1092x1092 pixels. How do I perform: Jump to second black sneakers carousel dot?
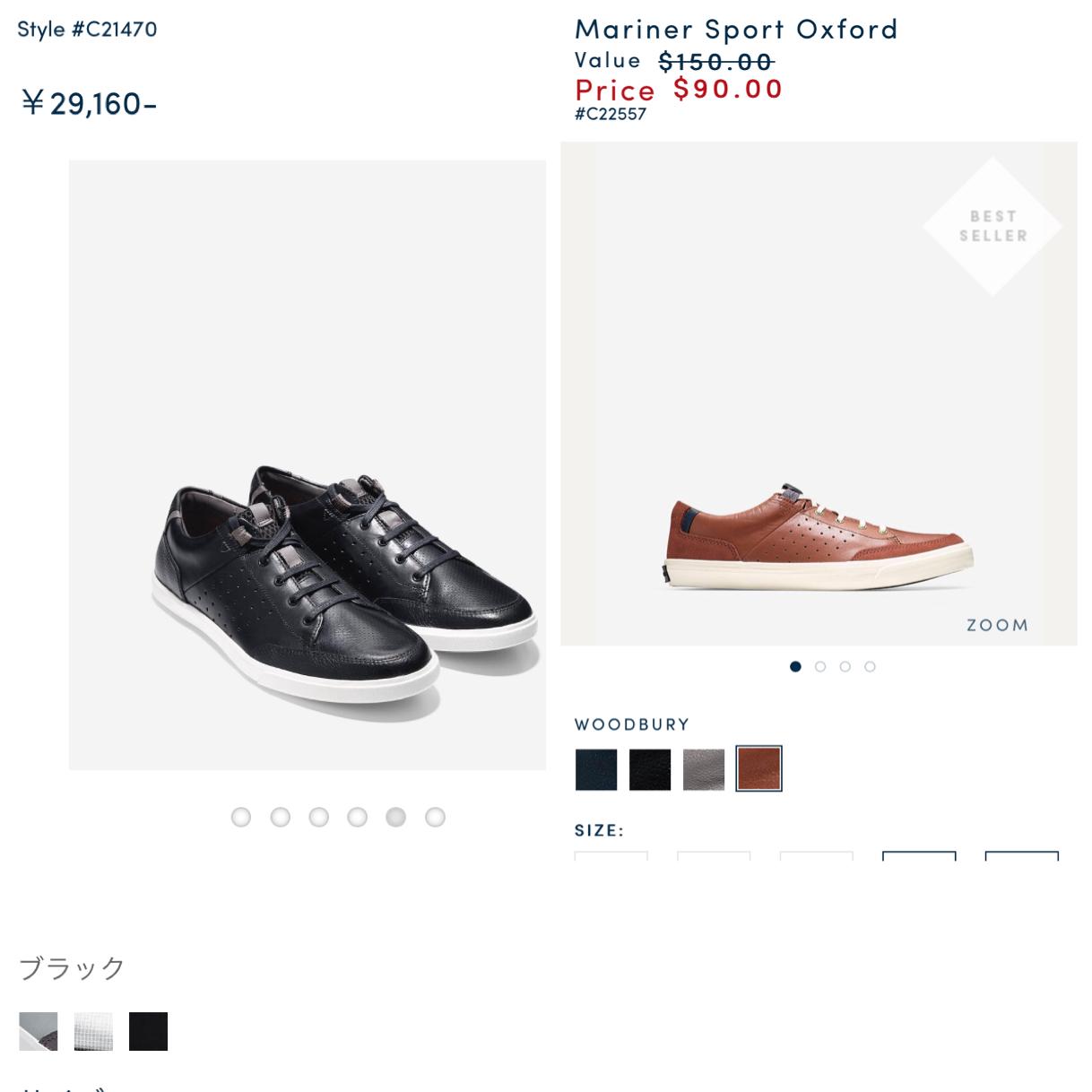281,817
